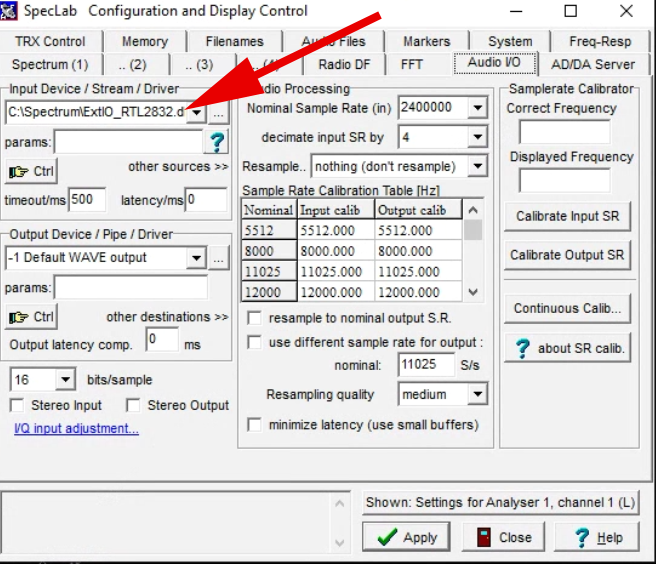Click Shown: Settings for Analyser 1 button
Screen dimensions: 656x564
pos(501,502)
